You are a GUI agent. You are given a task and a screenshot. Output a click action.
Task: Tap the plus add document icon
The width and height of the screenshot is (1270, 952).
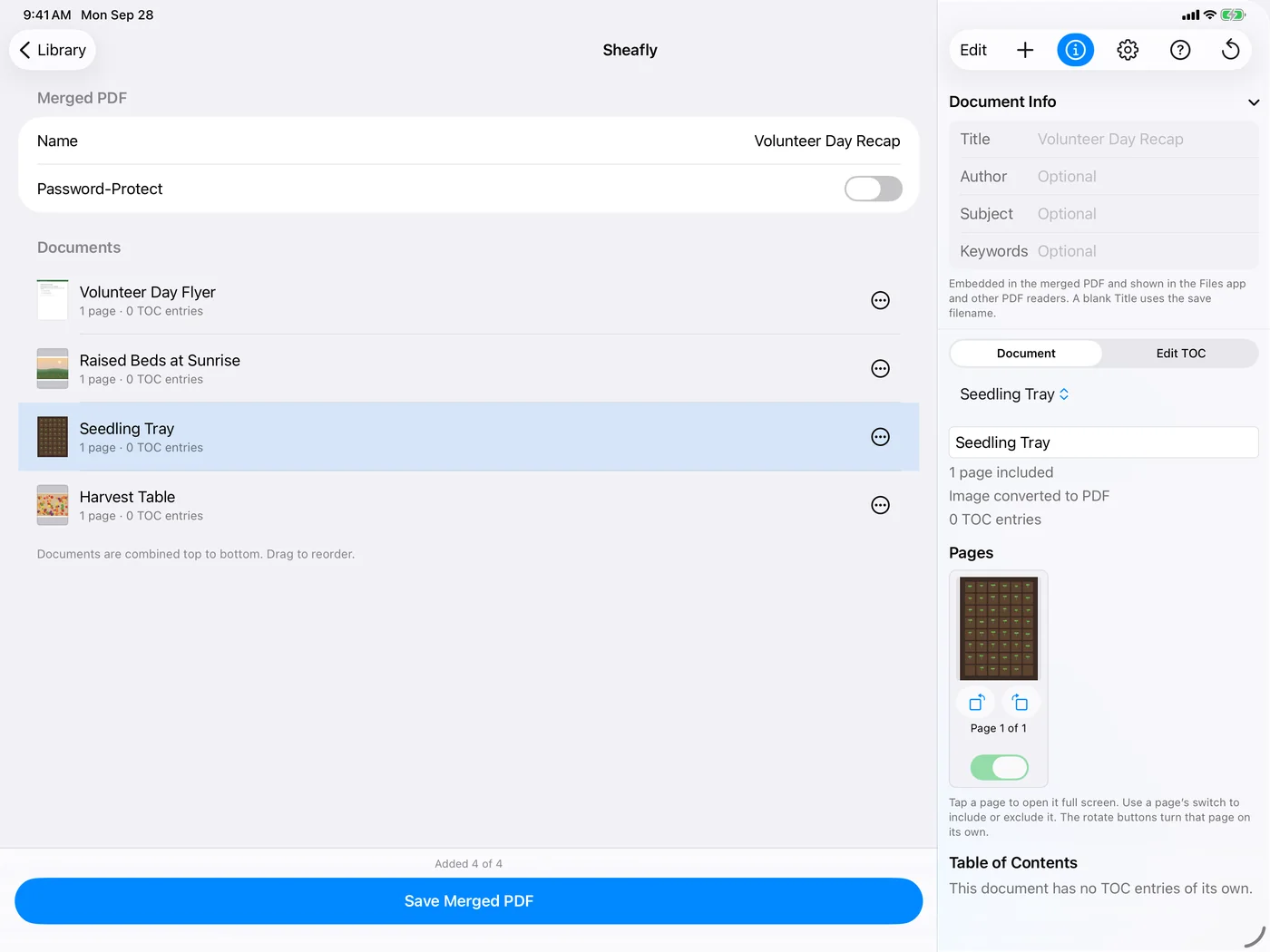[1025, 50]
